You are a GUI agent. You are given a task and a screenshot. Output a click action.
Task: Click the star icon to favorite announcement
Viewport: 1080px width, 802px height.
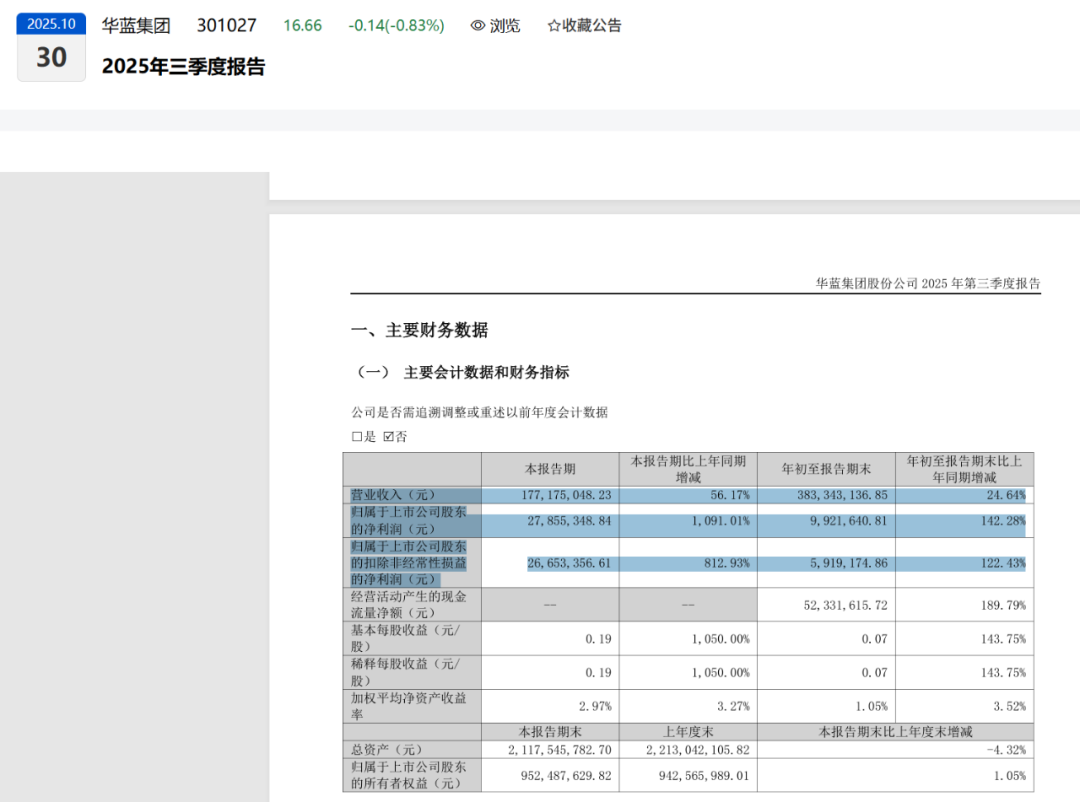(x=554, y=26)
